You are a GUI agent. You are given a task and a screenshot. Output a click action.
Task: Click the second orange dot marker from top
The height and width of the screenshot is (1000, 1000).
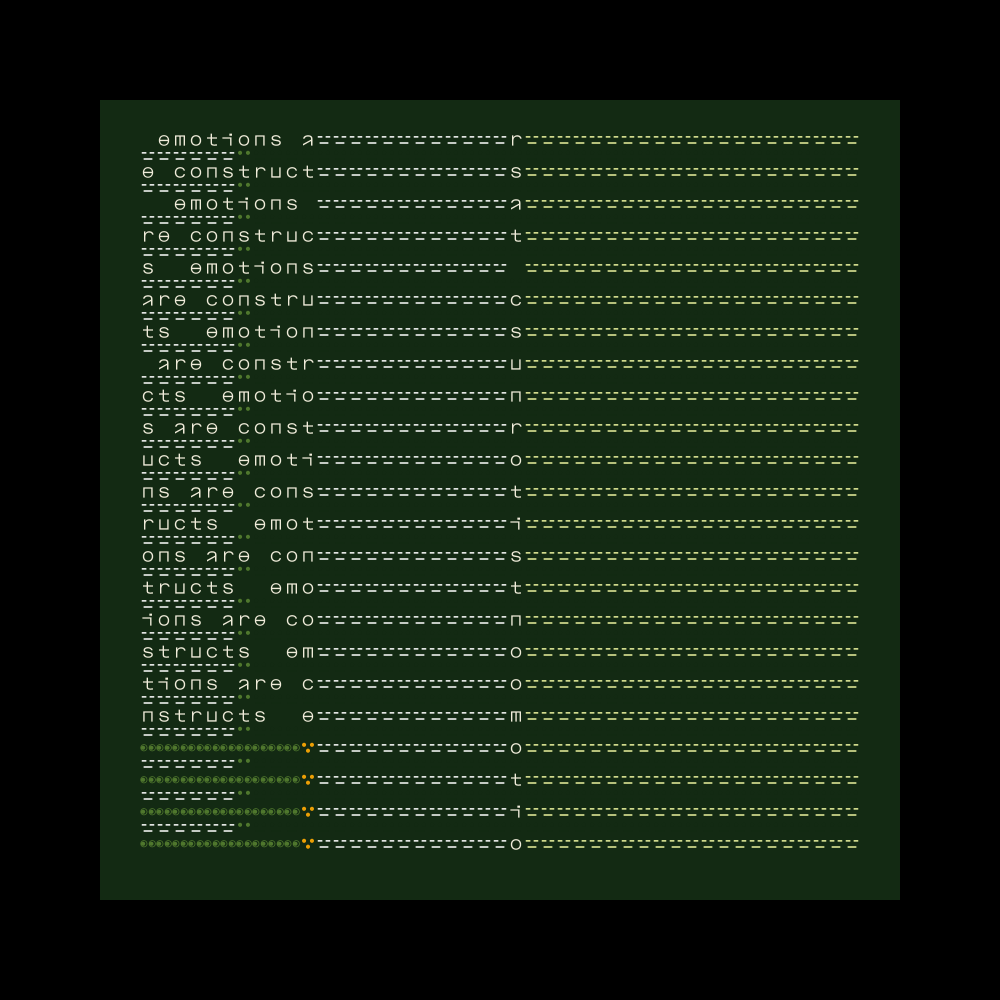coord(308,779)
